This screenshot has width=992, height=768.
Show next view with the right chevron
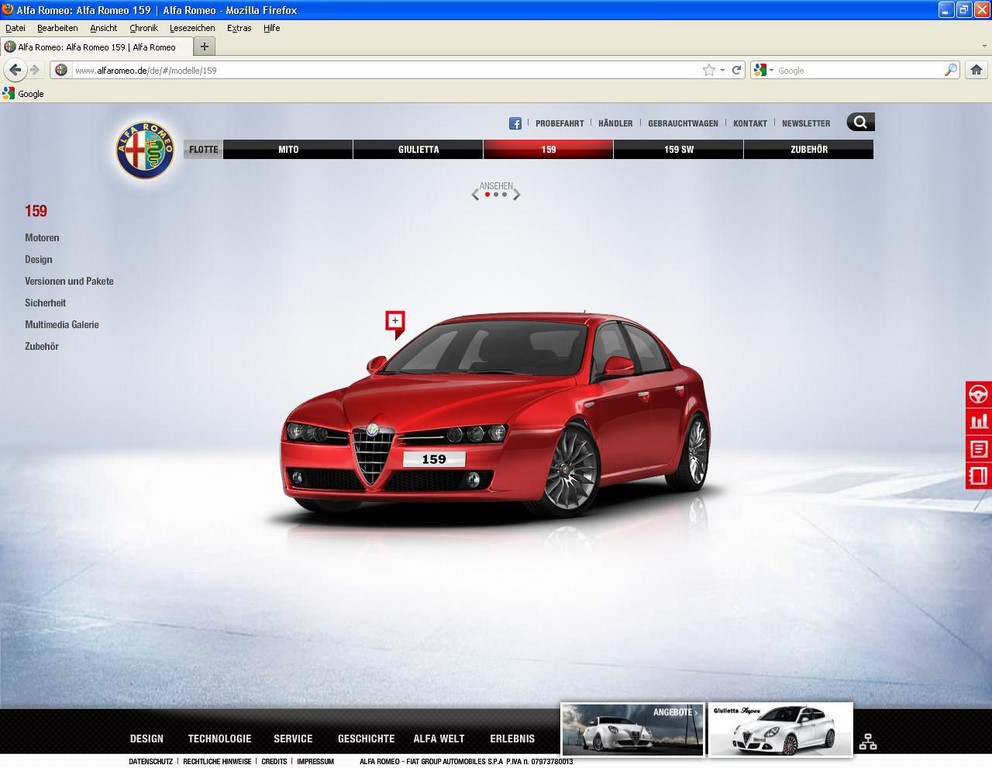pos(517,195)
